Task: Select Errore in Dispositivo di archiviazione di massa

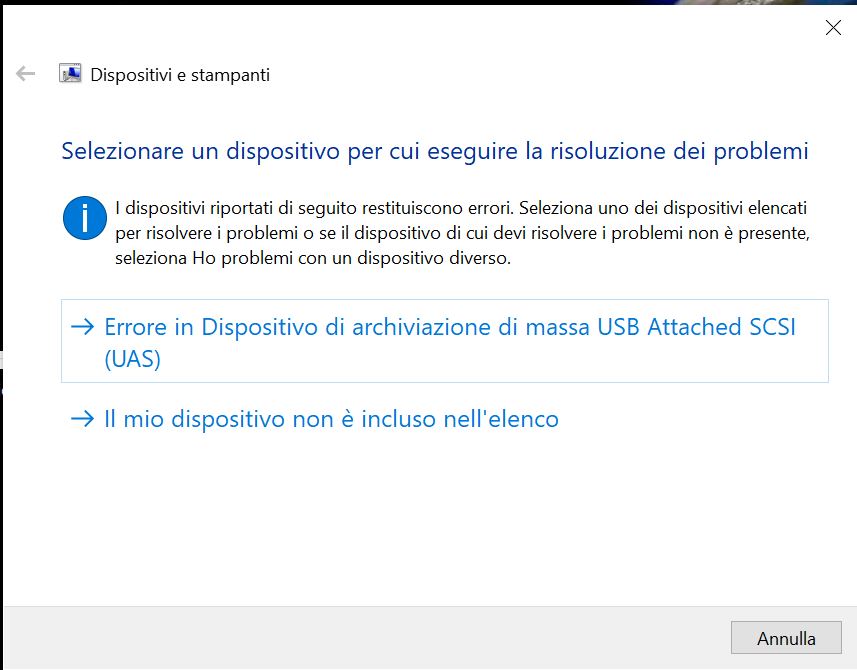Action: [x=444, y=341]
